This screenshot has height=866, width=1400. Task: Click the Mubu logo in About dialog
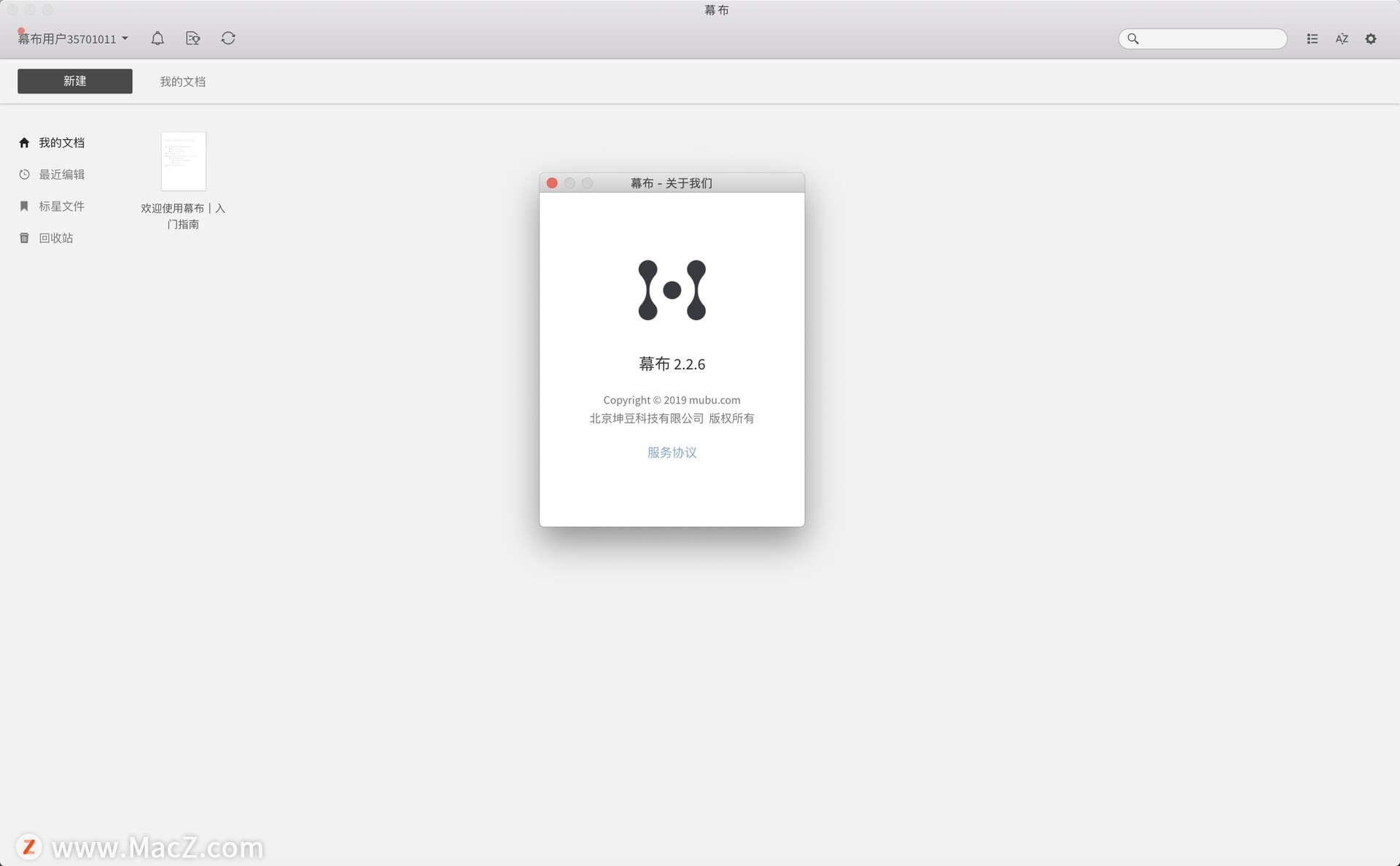pos(672,290)
